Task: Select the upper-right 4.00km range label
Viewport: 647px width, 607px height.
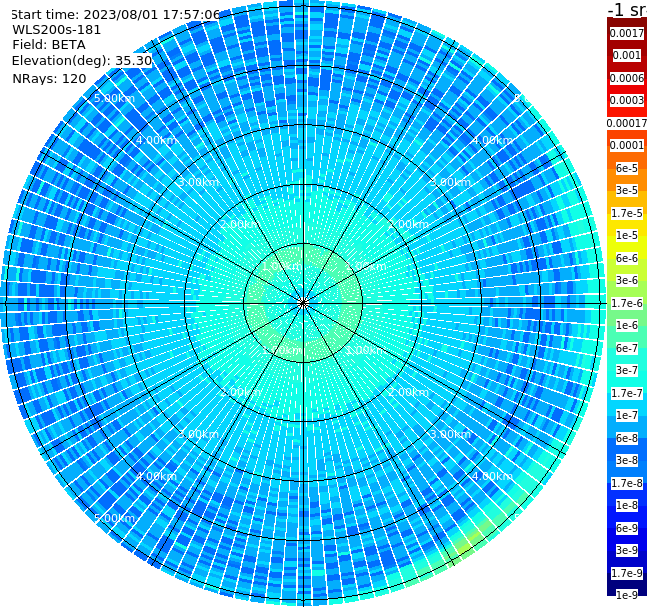Action: (x=492, y=140)
